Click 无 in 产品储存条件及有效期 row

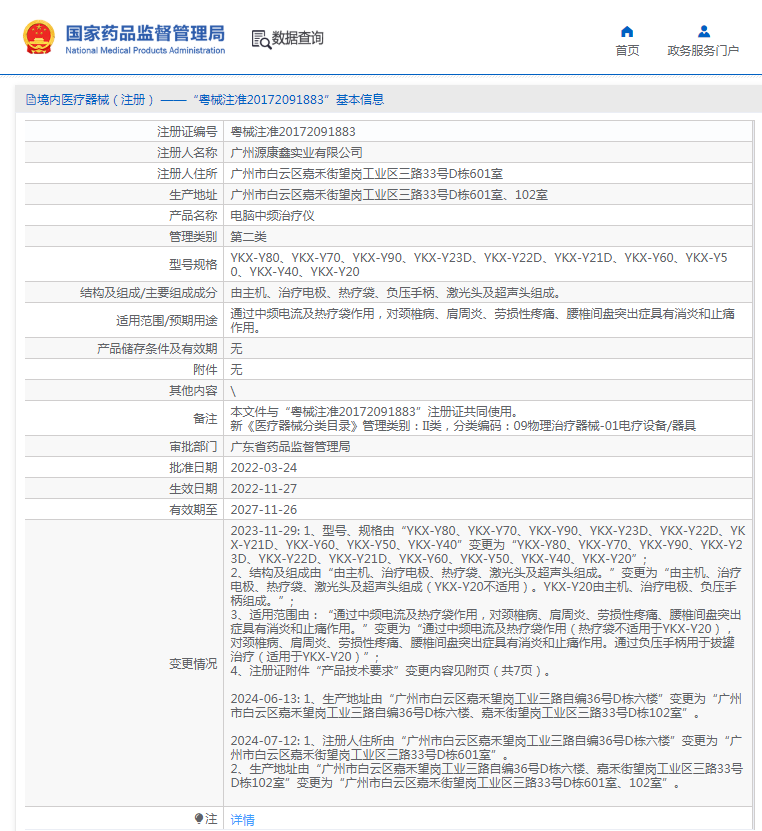coord(236,348)
